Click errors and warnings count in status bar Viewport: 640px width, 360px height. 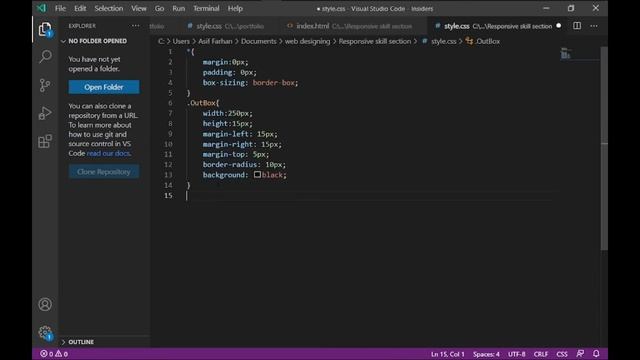click(x=54, y=354)
